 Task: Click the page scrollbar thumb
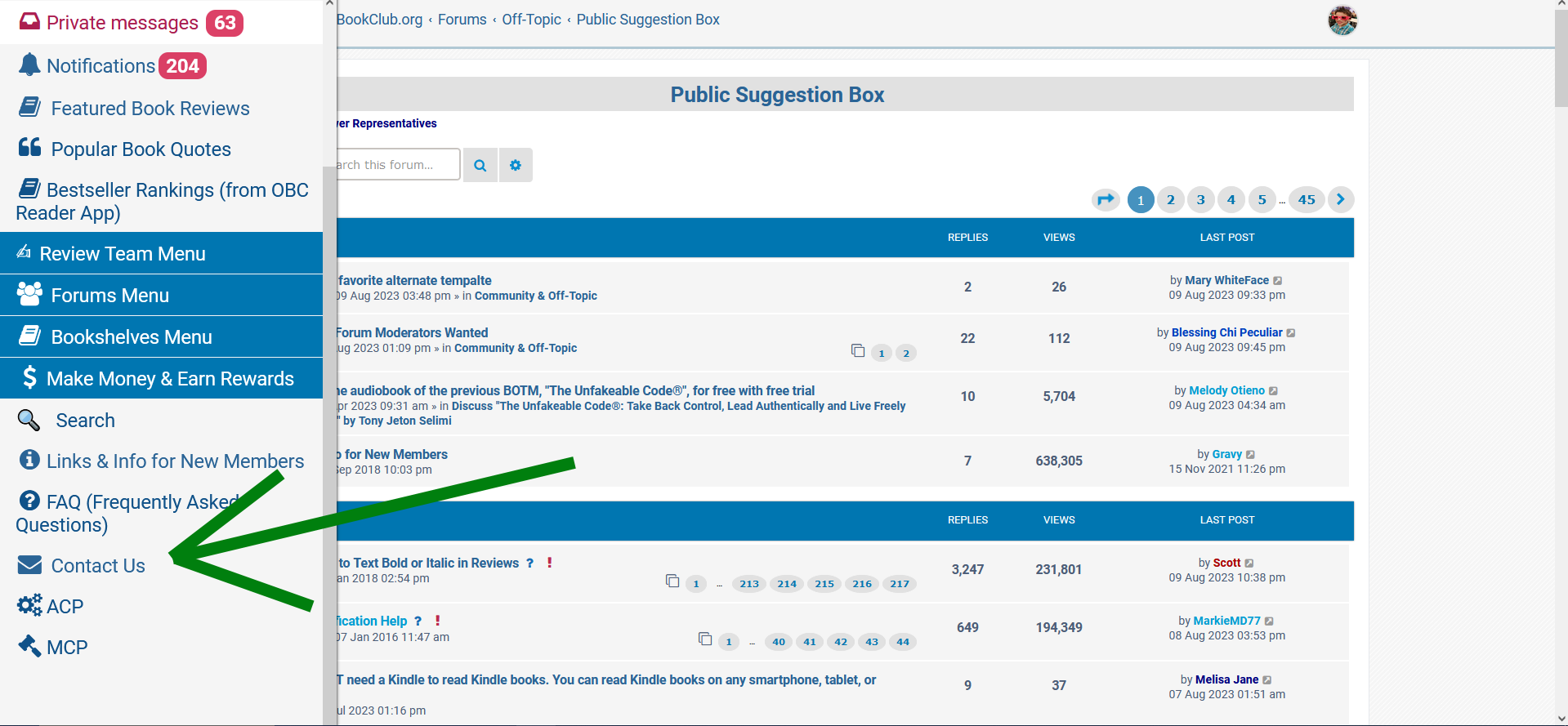[1561, 57]
